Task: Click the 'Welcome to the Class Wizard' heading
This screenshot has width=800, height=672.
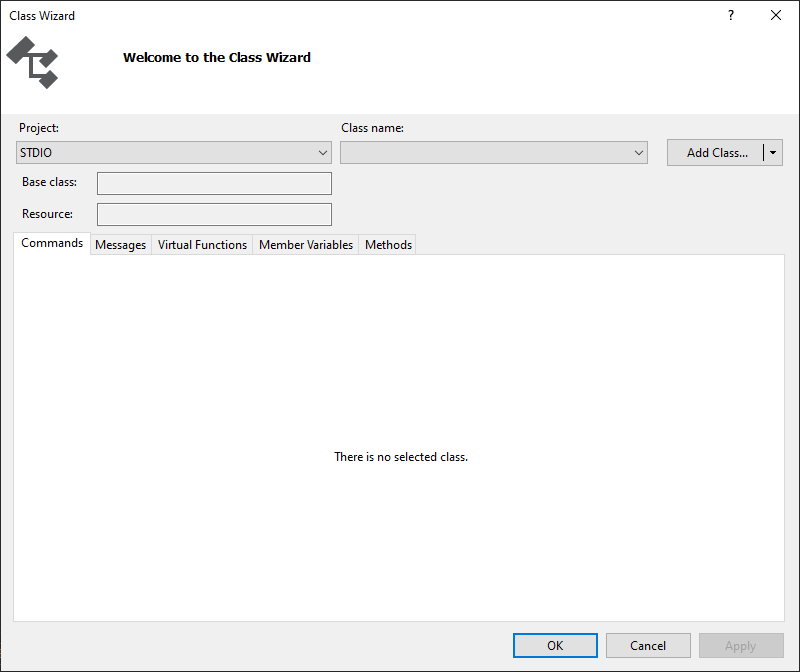Action: point(217,57)
